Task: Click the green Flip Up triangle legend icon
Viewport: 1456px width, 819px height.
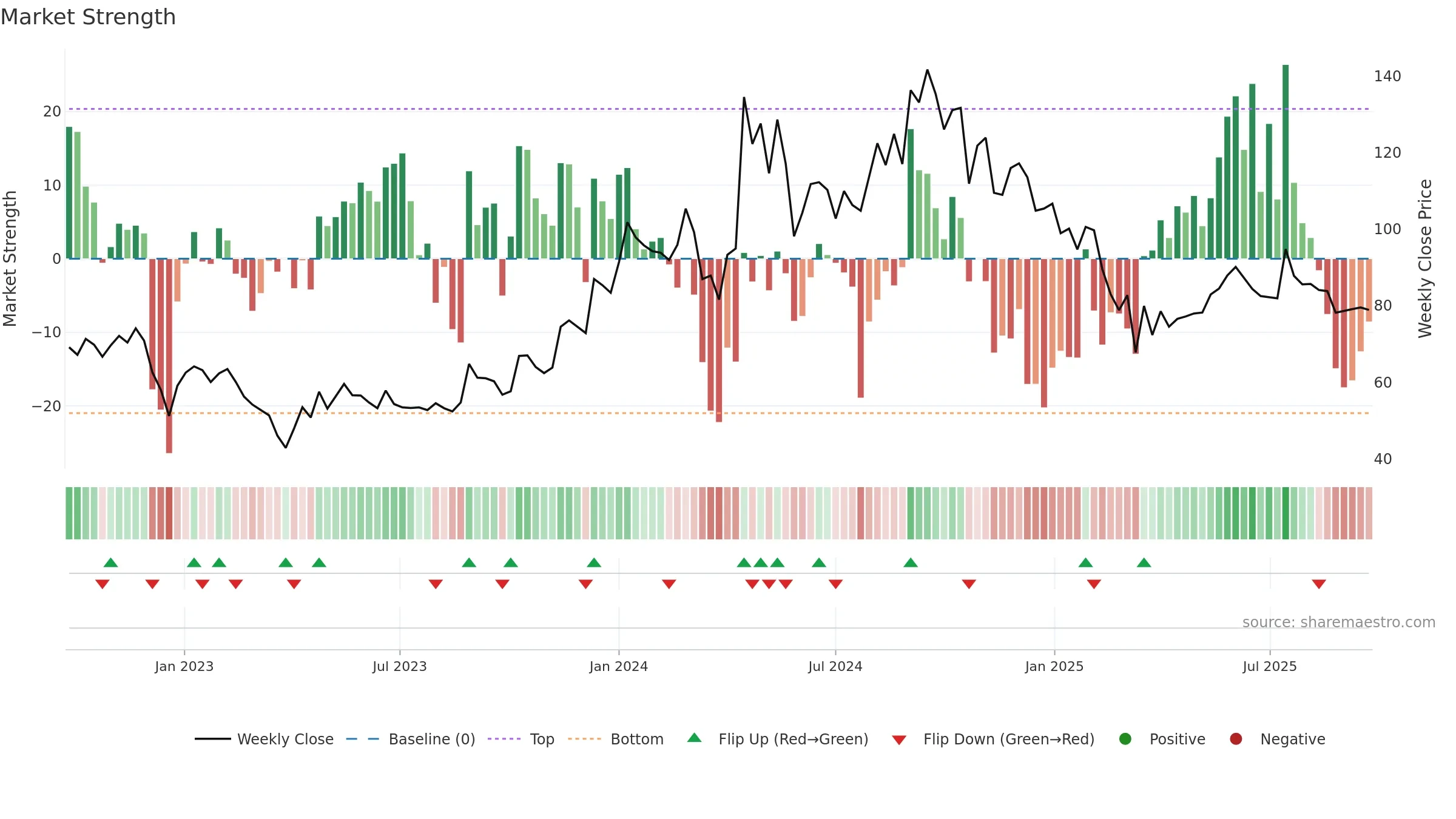Action: [695, 738]
